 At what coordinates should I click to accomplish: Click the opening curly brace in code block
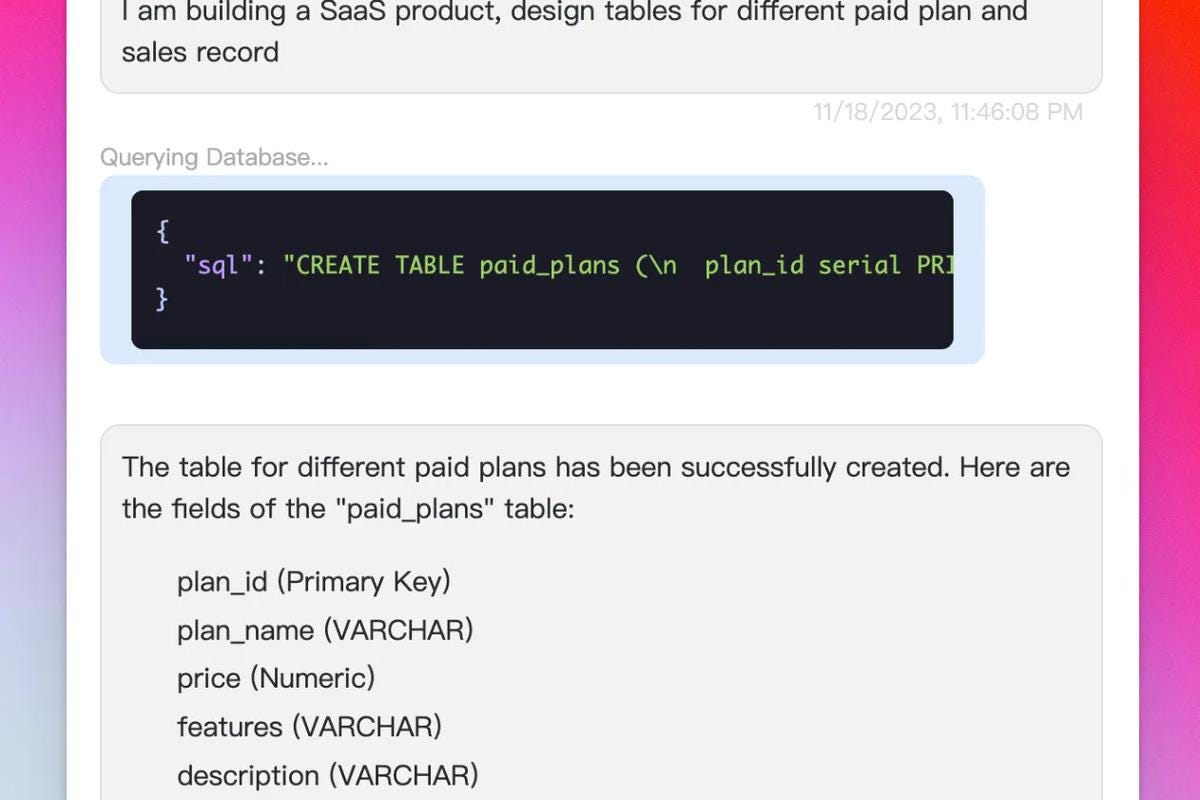click(x=160, y=231)
